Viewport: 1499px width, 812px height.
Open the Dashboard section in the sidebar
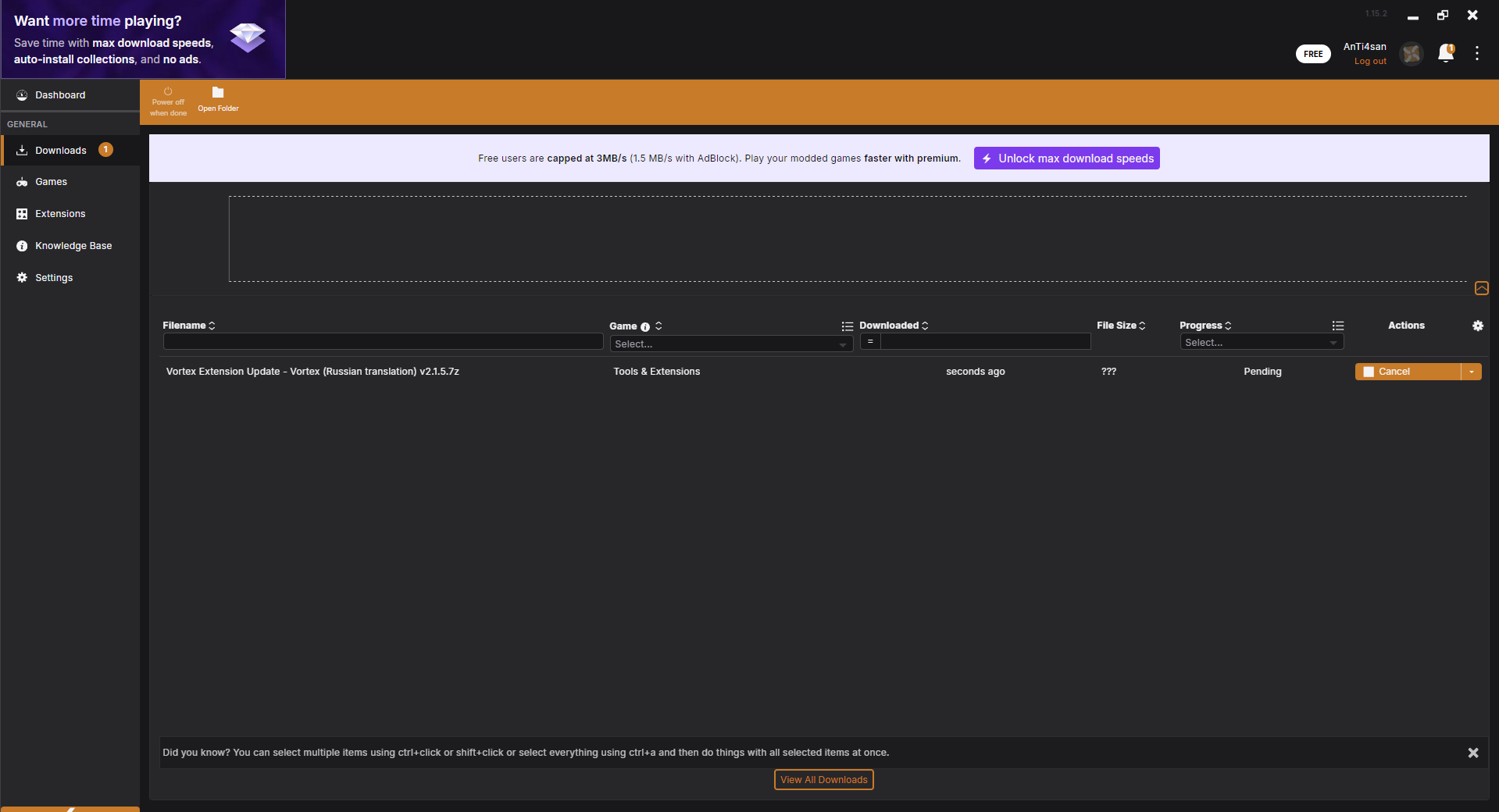pyautogui.click(x=60, y=94)
